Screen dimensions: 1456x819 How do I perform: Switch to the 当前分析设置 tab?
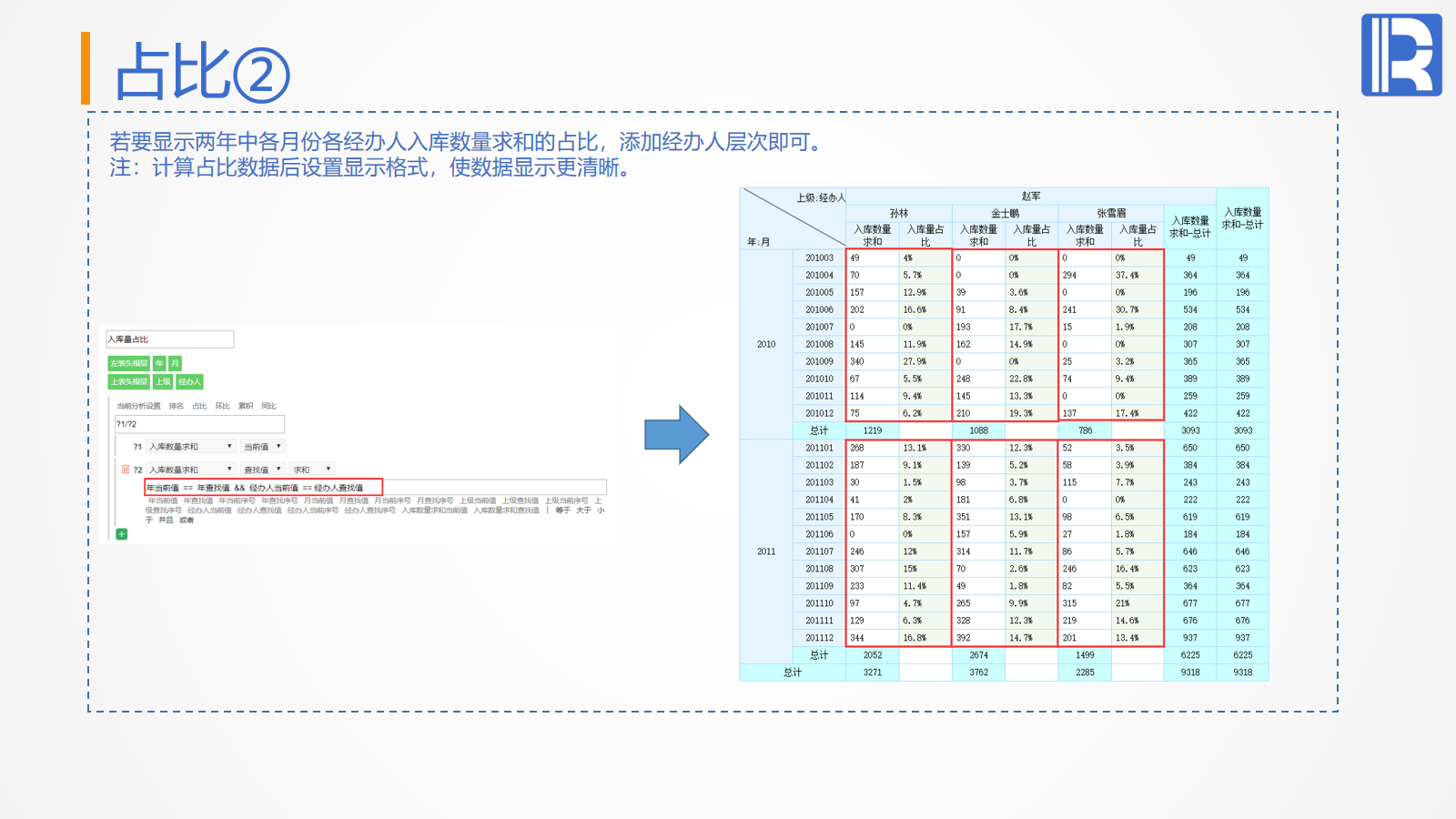pos(138,406)
